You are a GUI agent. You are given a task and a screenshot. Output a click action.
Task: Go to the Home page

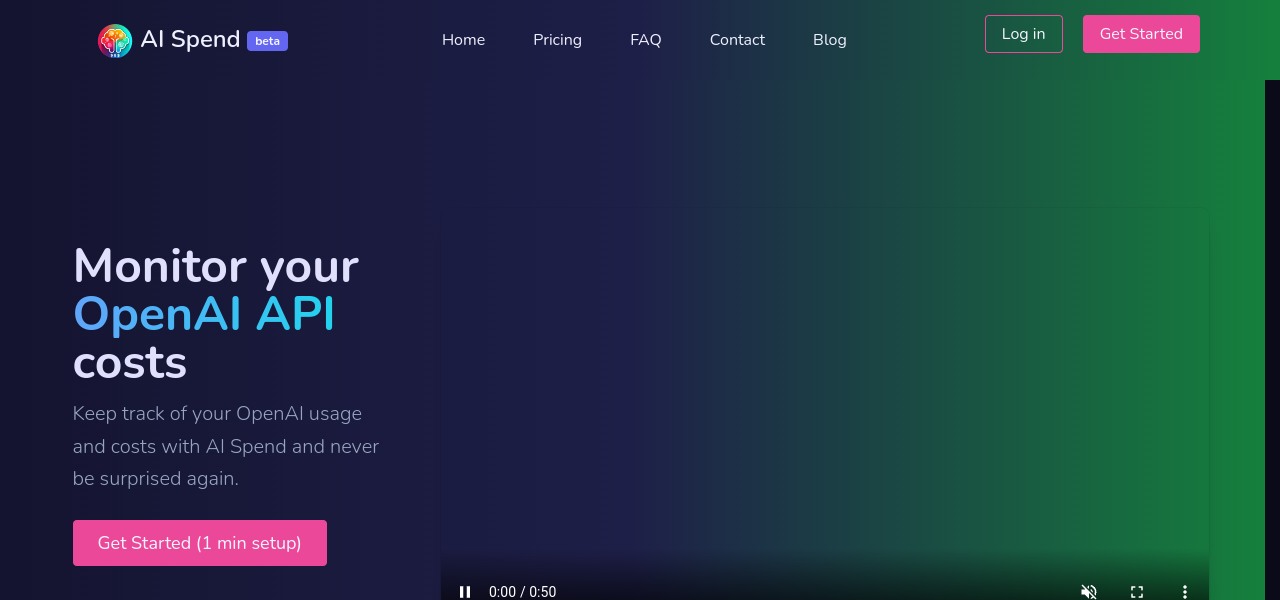tap(463, 40)
